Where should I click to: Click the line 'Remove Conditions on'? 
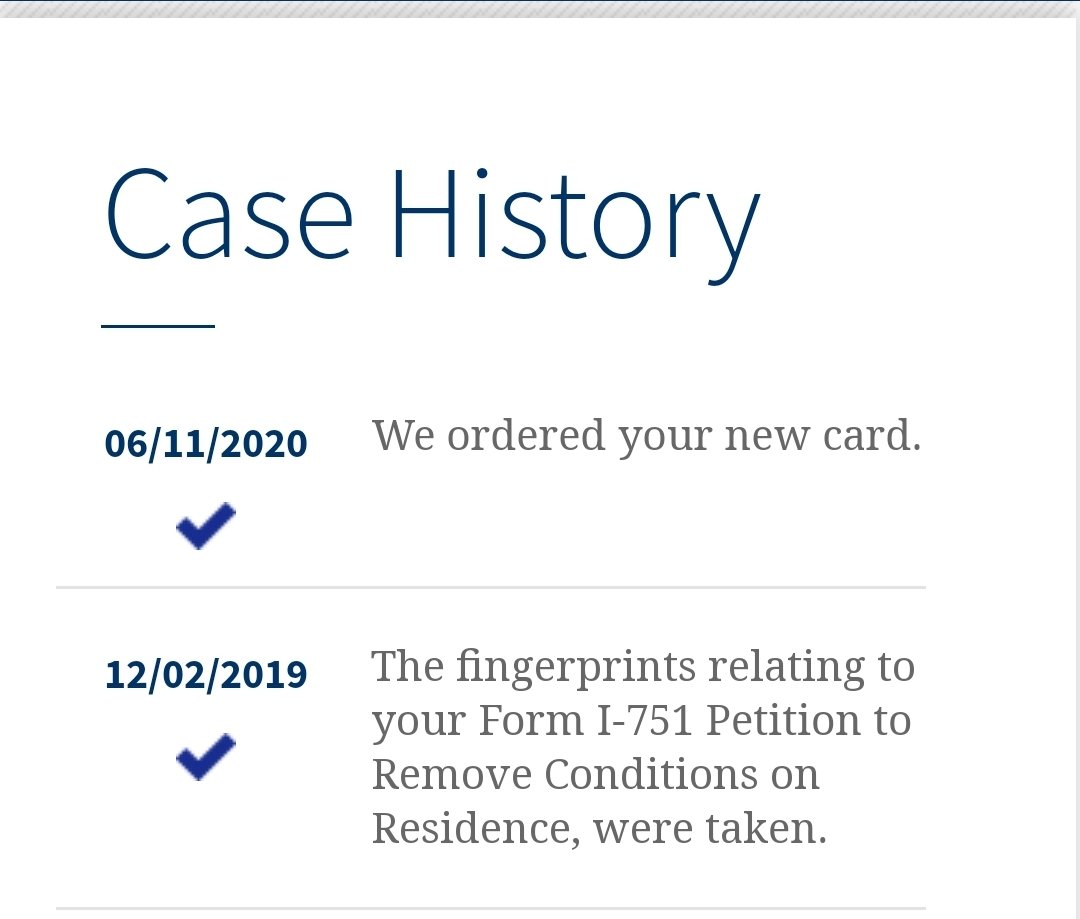[596, 774]
